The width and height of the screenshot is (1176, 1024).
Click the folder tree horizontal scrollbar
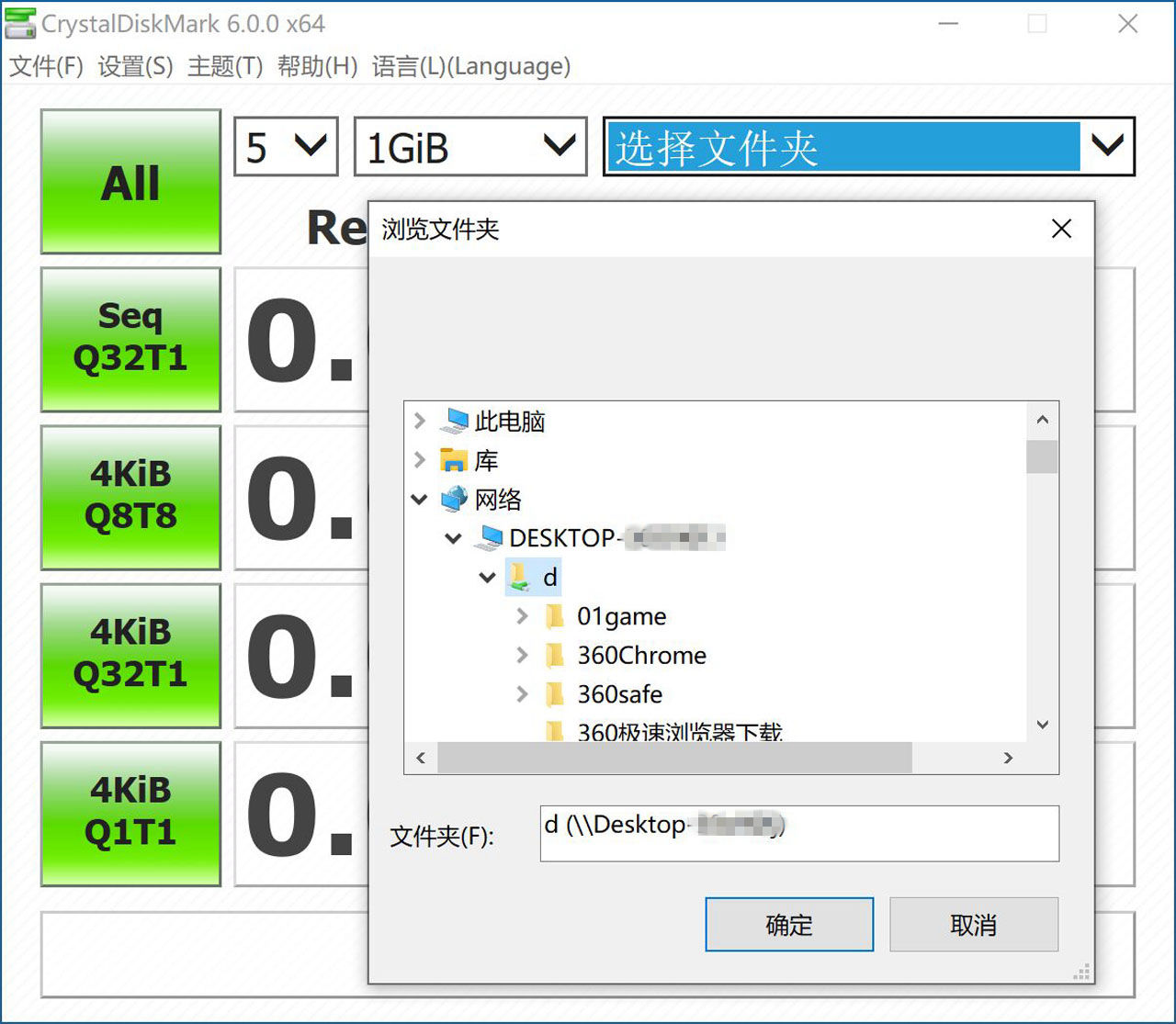[675, 758]
